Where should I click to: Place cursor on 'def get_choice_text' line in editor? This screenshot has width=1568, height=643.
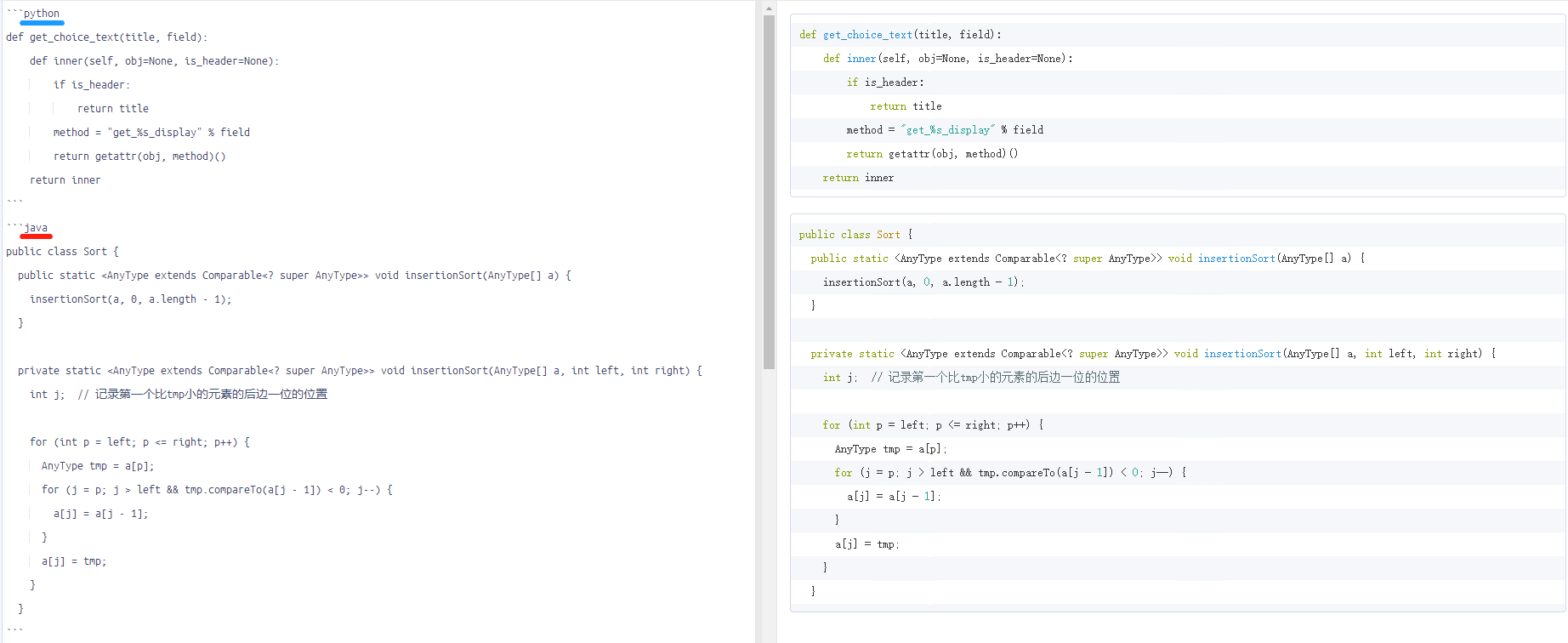click(x=106, y=37)
